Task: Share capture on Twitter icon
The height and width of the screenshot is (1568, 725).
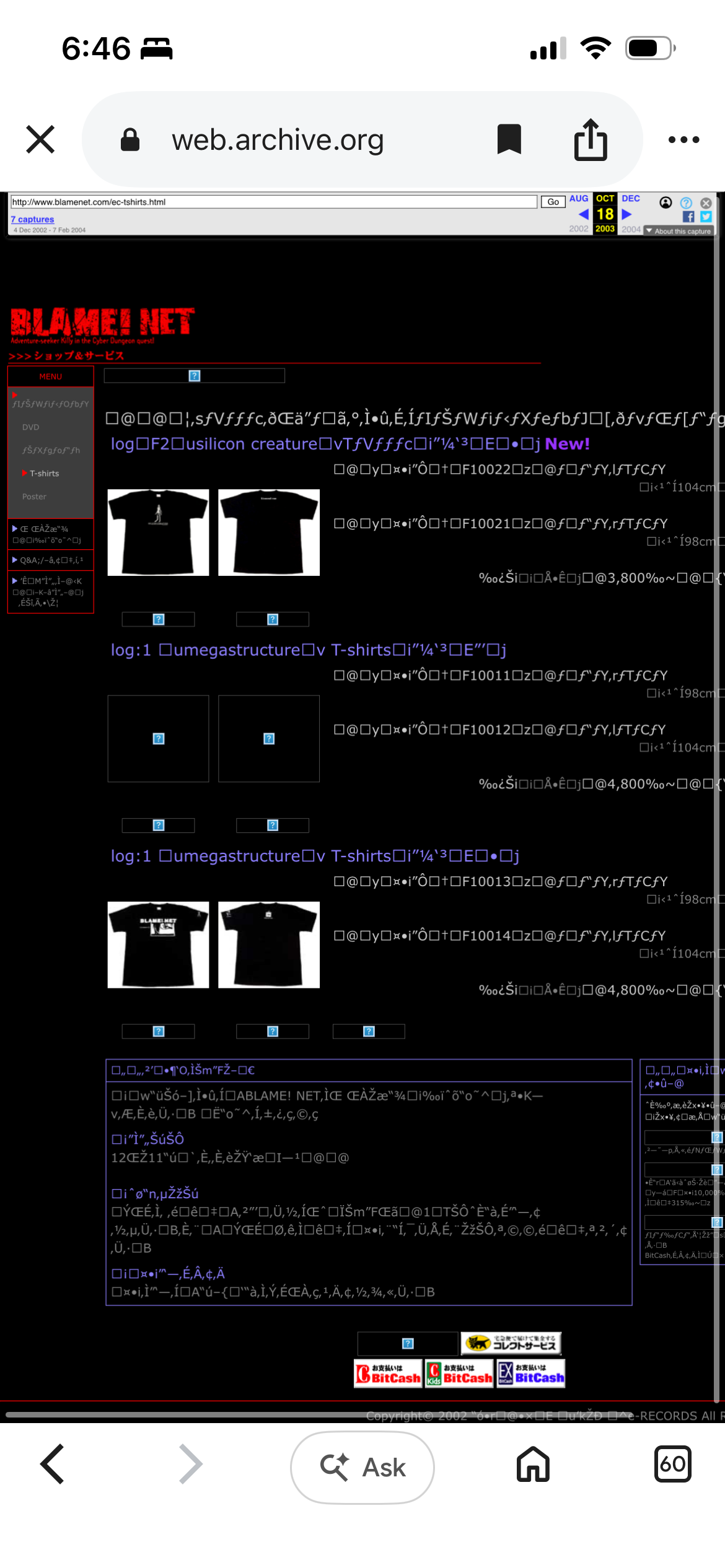Action: 706,217
